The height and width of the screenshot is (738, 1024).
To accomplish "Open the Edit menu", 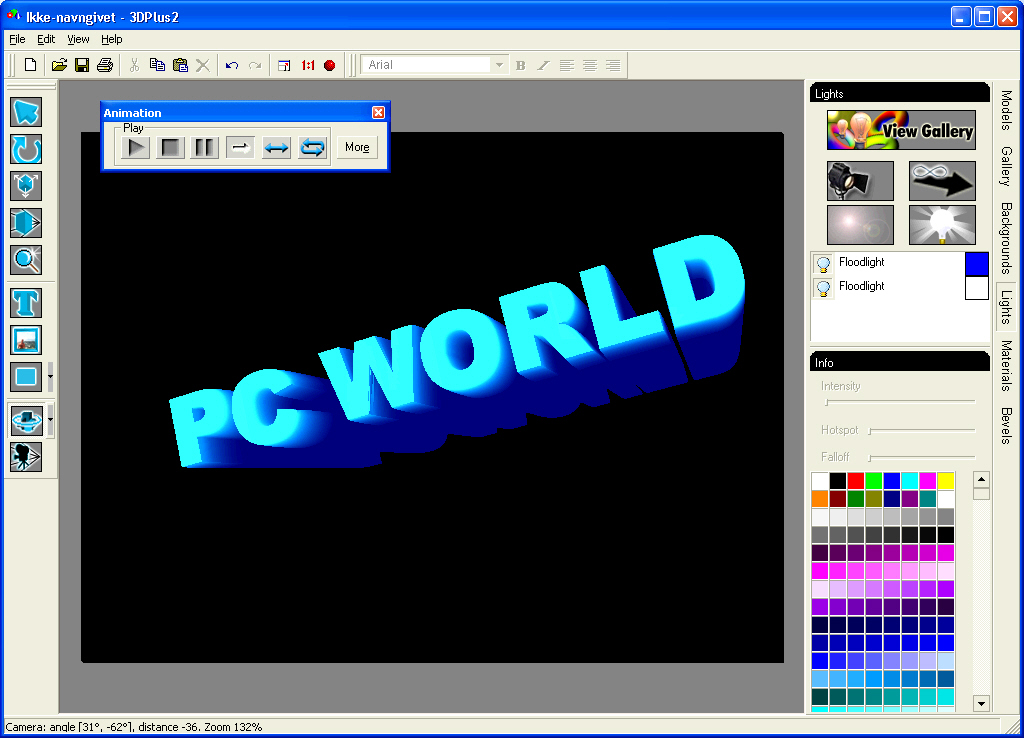I will point(46,39).
